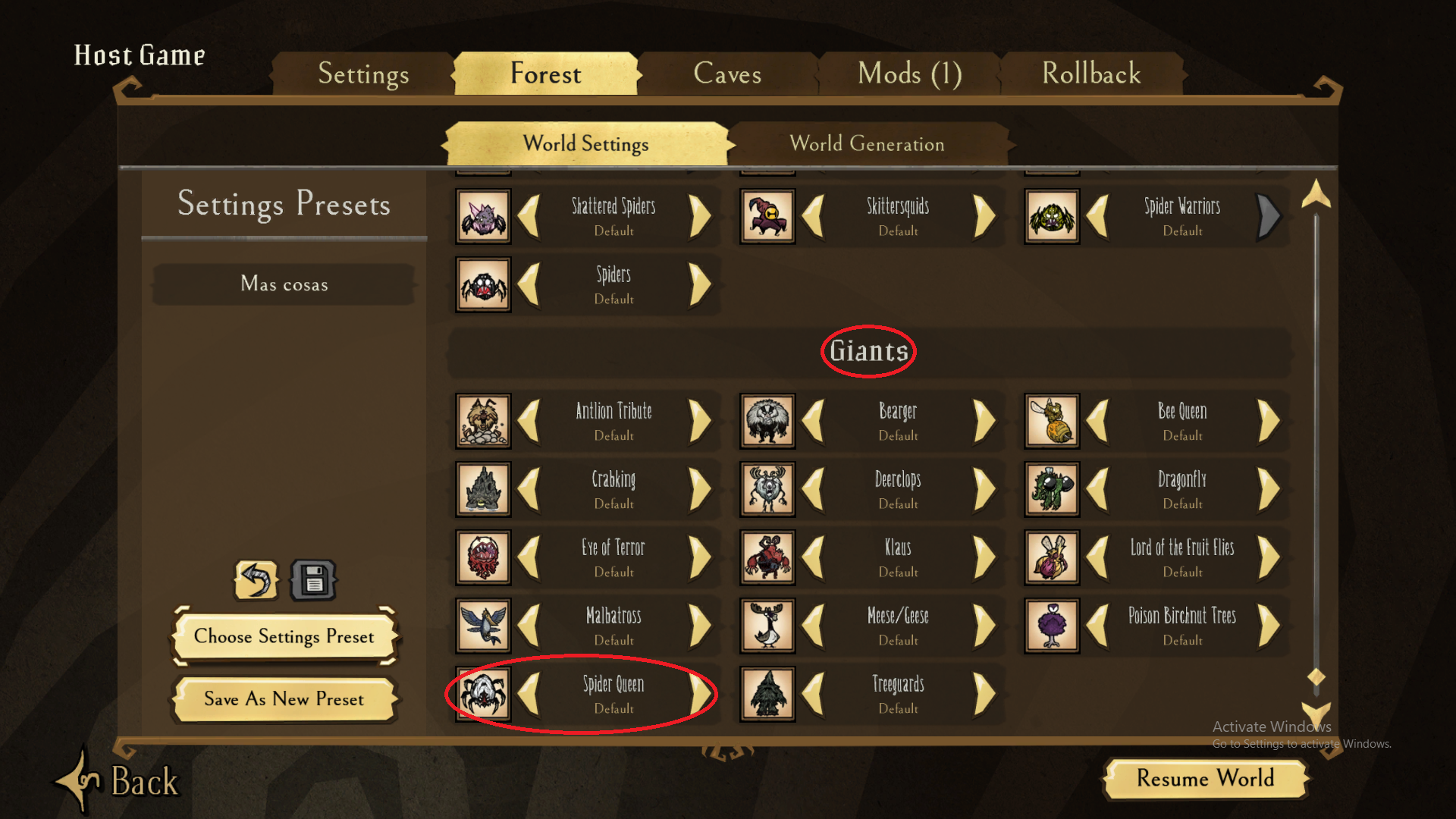Click the Malbatross portrait icon

pyautogui.click(x=483, y=626)
